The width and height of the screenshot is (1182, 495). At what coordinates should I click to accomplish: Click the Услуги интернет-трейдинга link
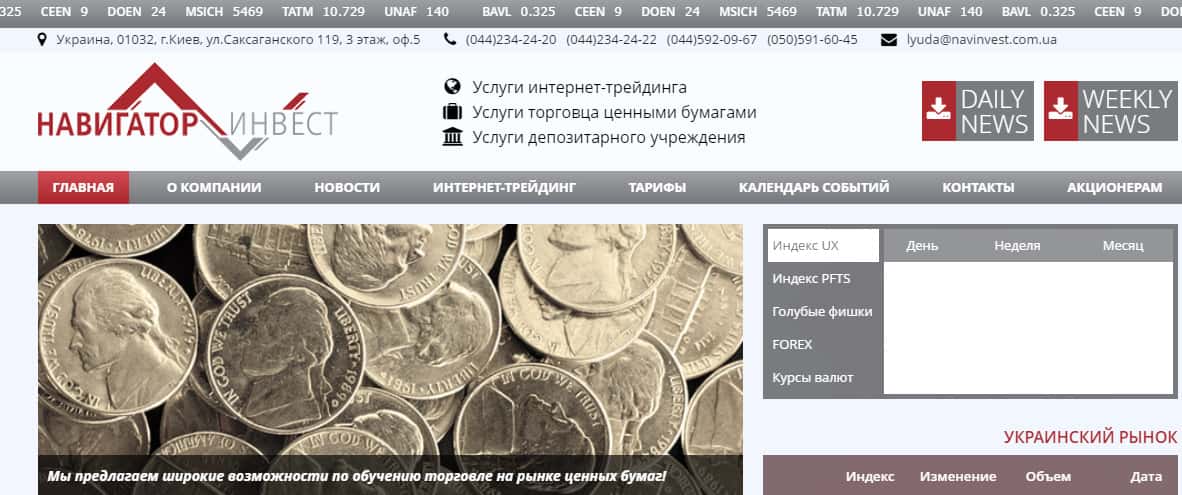tap(580, 87)
